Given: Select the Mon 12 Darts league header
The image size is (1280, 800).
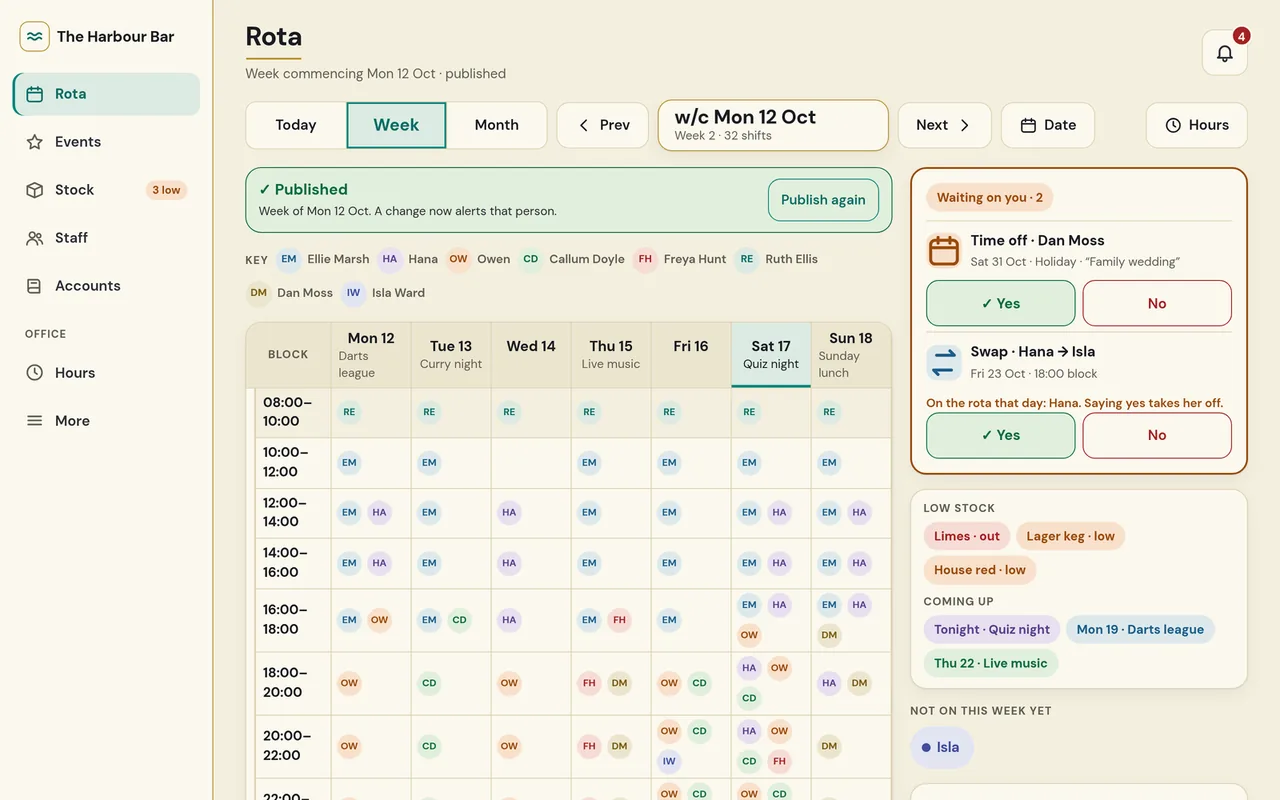Looking at the screenshot, I should 371,355.
